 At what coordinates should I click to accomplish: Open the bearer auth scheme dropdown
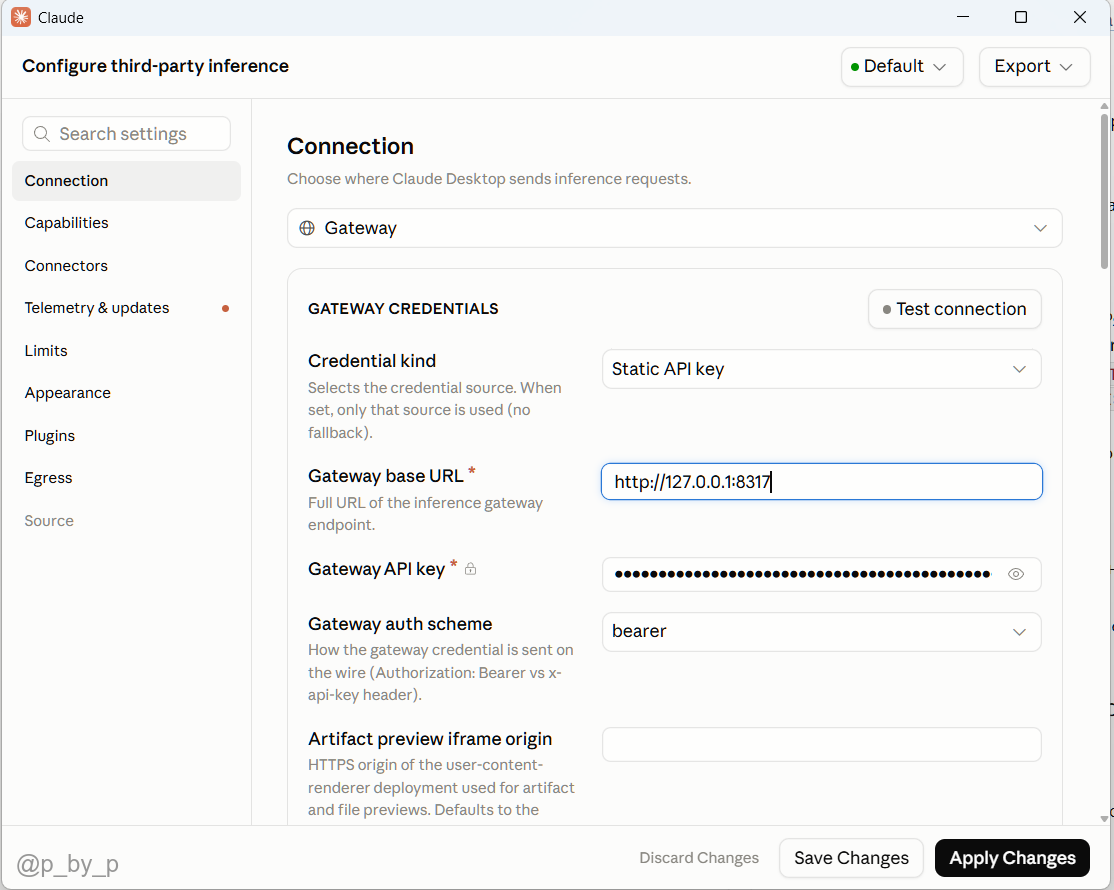(x=821, y=631)
